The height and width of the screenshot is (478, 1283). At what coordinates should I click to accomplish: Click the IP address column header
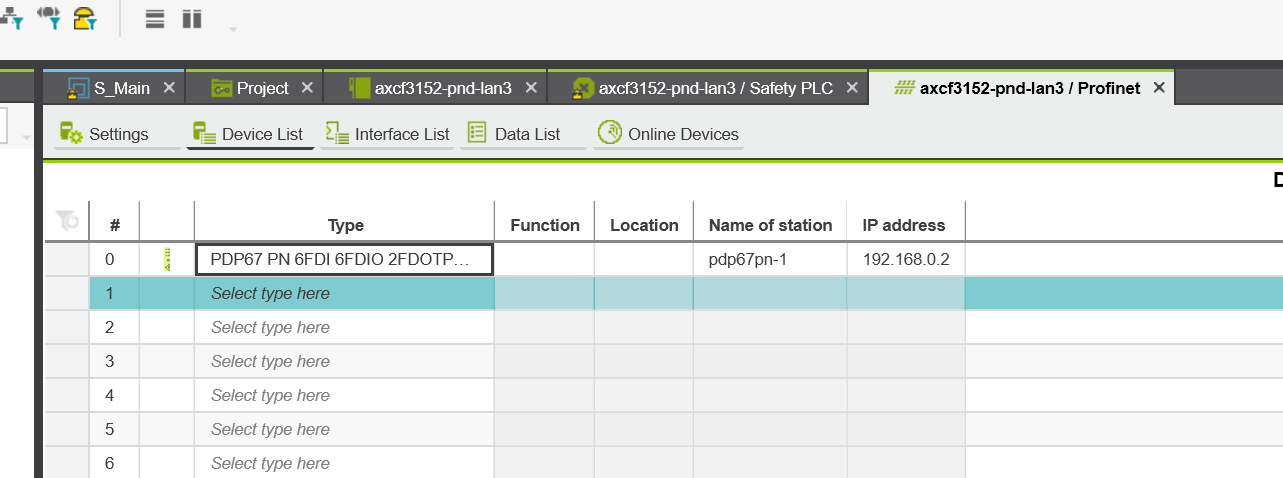point(904,225)
